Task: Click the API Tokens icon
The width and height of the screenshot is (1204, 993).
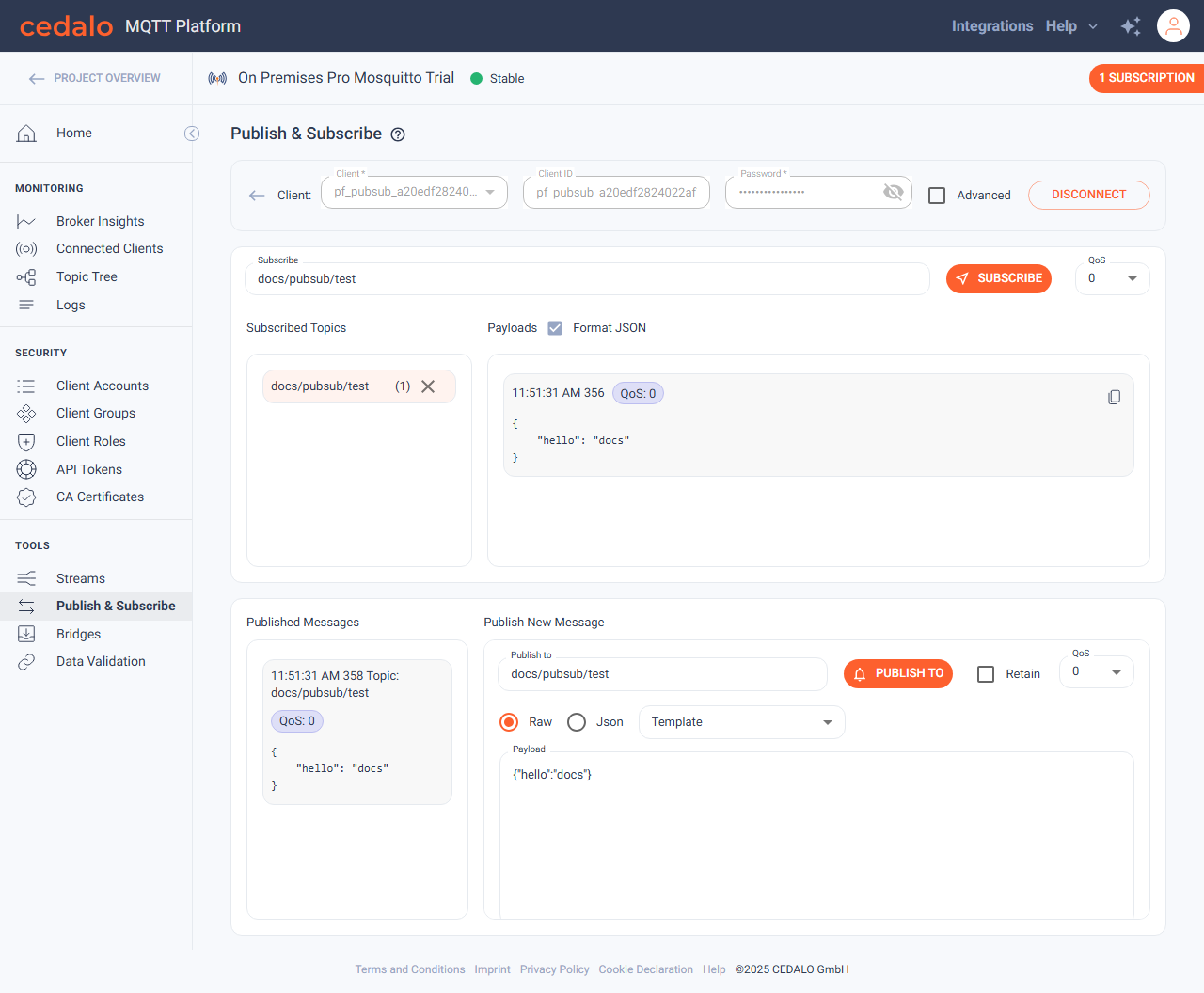Action: (26, 469)
